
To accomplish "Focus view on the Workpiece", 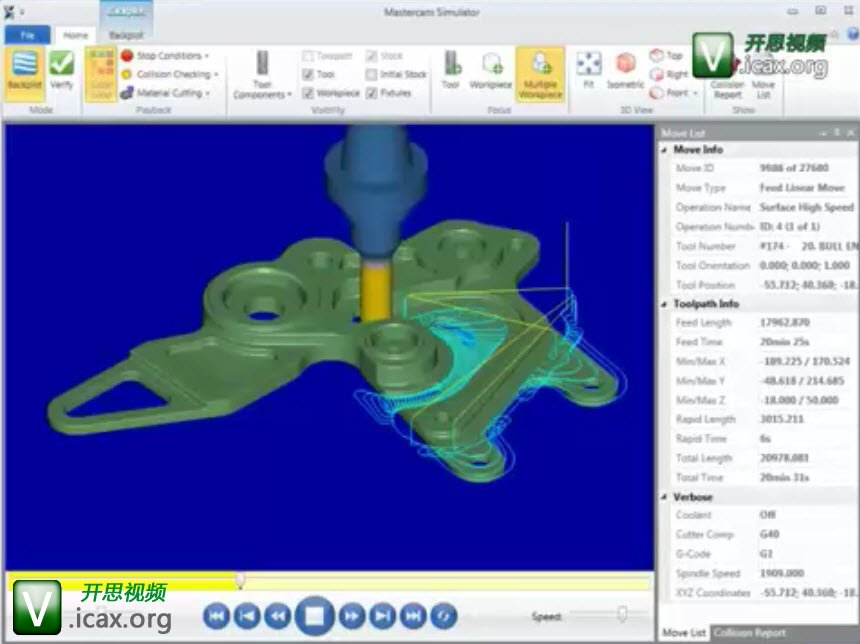I will tap(491, 70).
